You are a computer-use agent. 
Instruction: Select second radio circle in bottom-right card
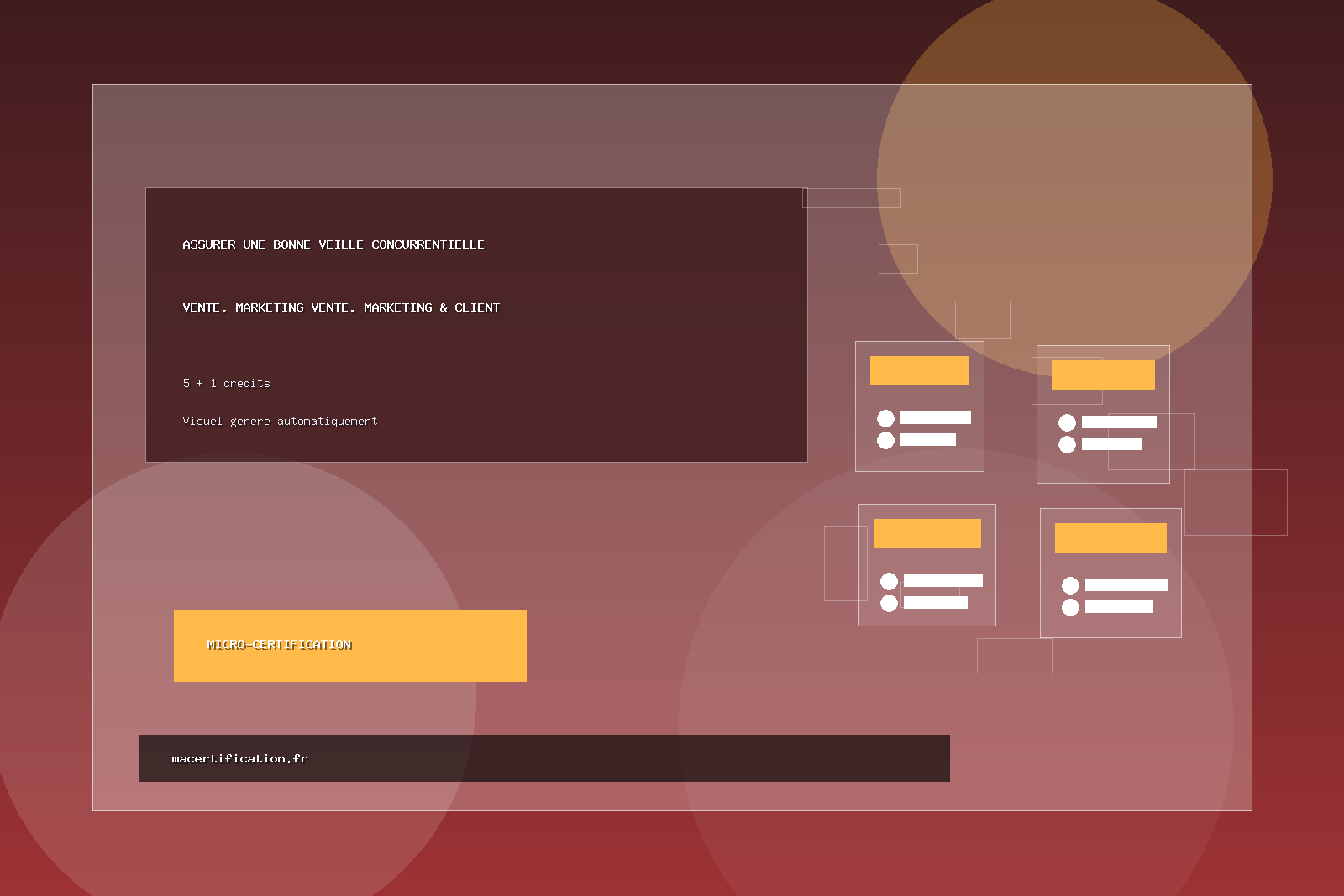(x=1070, y=607)
